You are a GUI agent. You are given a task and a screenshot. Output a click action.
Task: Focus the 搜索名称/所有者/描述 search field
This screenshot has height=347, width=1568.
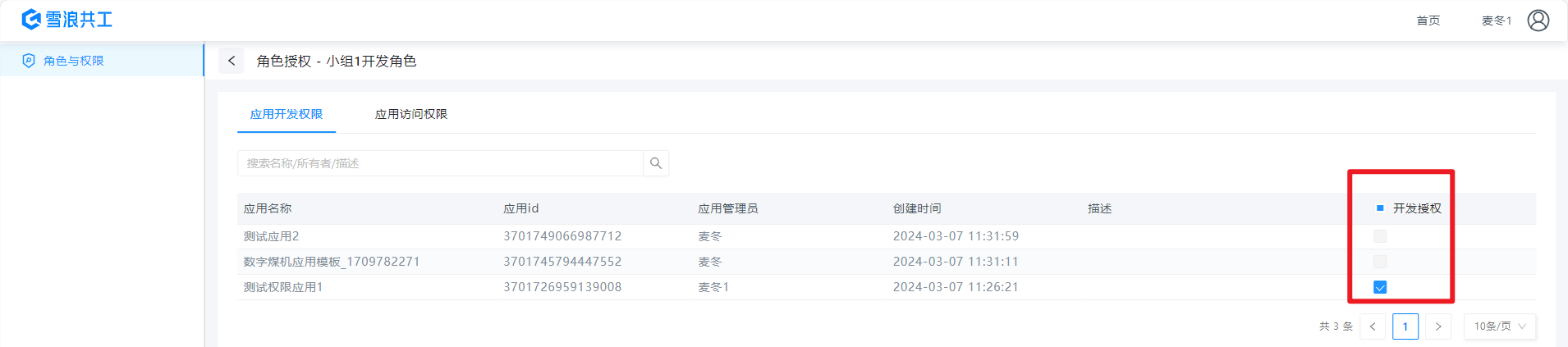[440, 163]
